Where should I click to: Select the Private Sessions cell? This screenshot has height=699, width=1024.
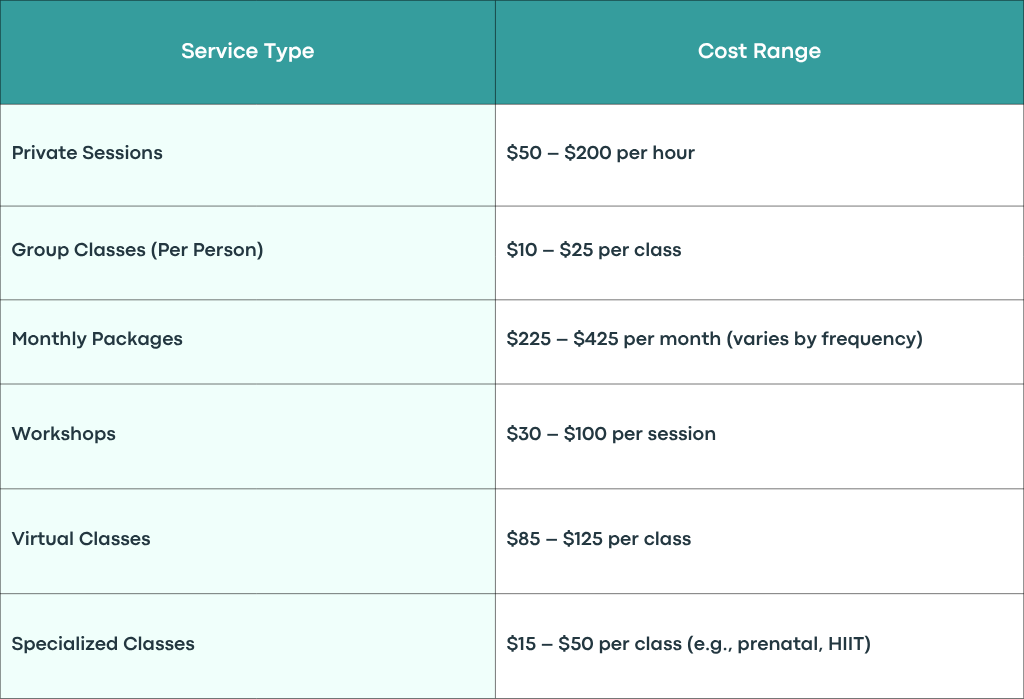248,155
